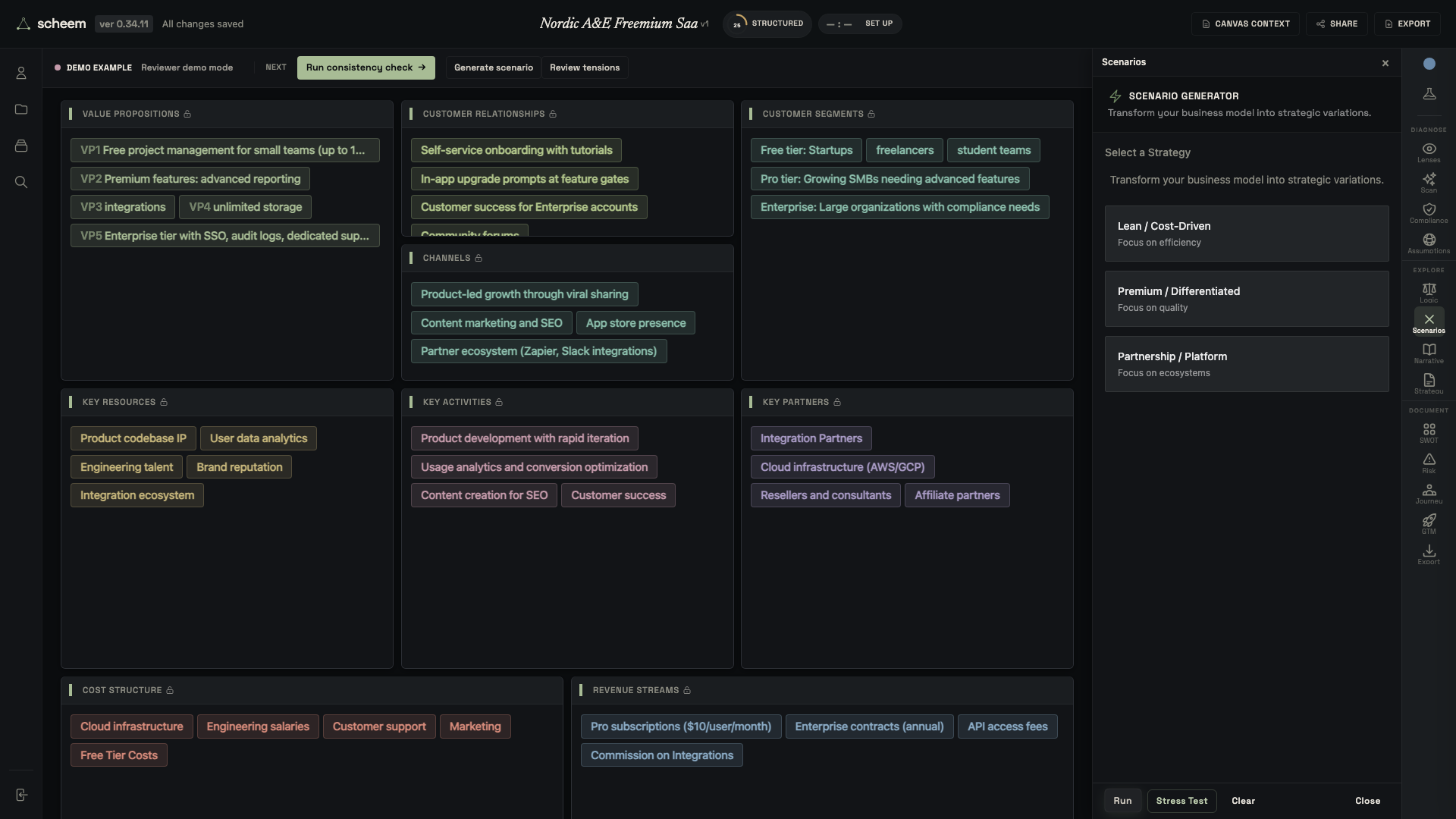The height and width of the screenshot is (819, 1456).
Task: Open the folder icon in left sidebar
Action: [x=21, y=109]
